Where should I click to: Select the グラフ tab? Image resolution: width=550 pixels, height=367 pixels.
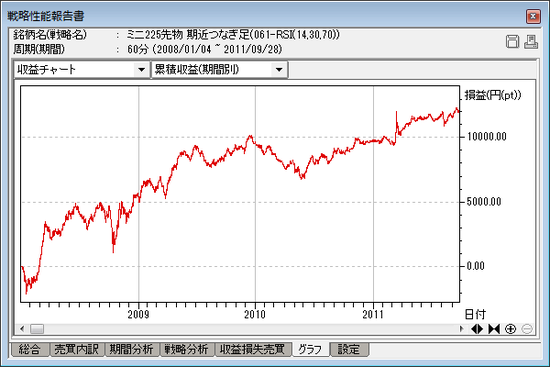(310, 349)
